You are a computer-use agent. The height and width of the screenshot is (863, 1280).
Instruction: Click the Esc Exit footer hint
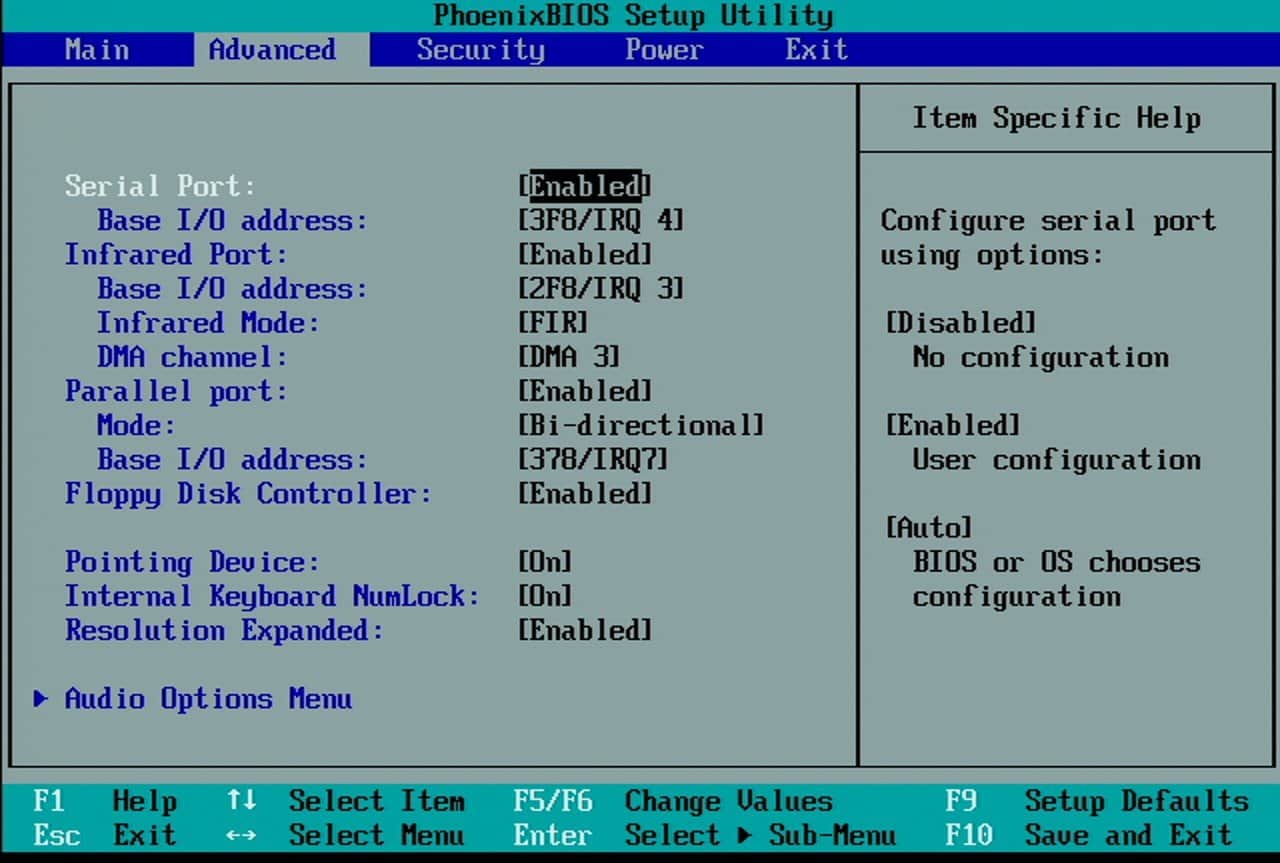(x=105, y=835)
